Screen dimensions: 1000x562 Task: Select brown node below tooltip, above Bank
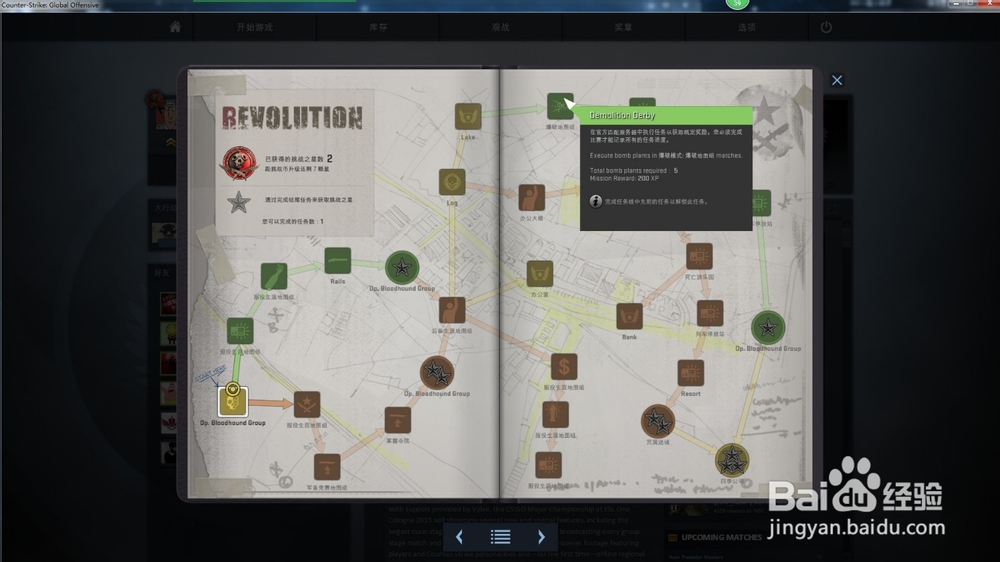point(699,257)
